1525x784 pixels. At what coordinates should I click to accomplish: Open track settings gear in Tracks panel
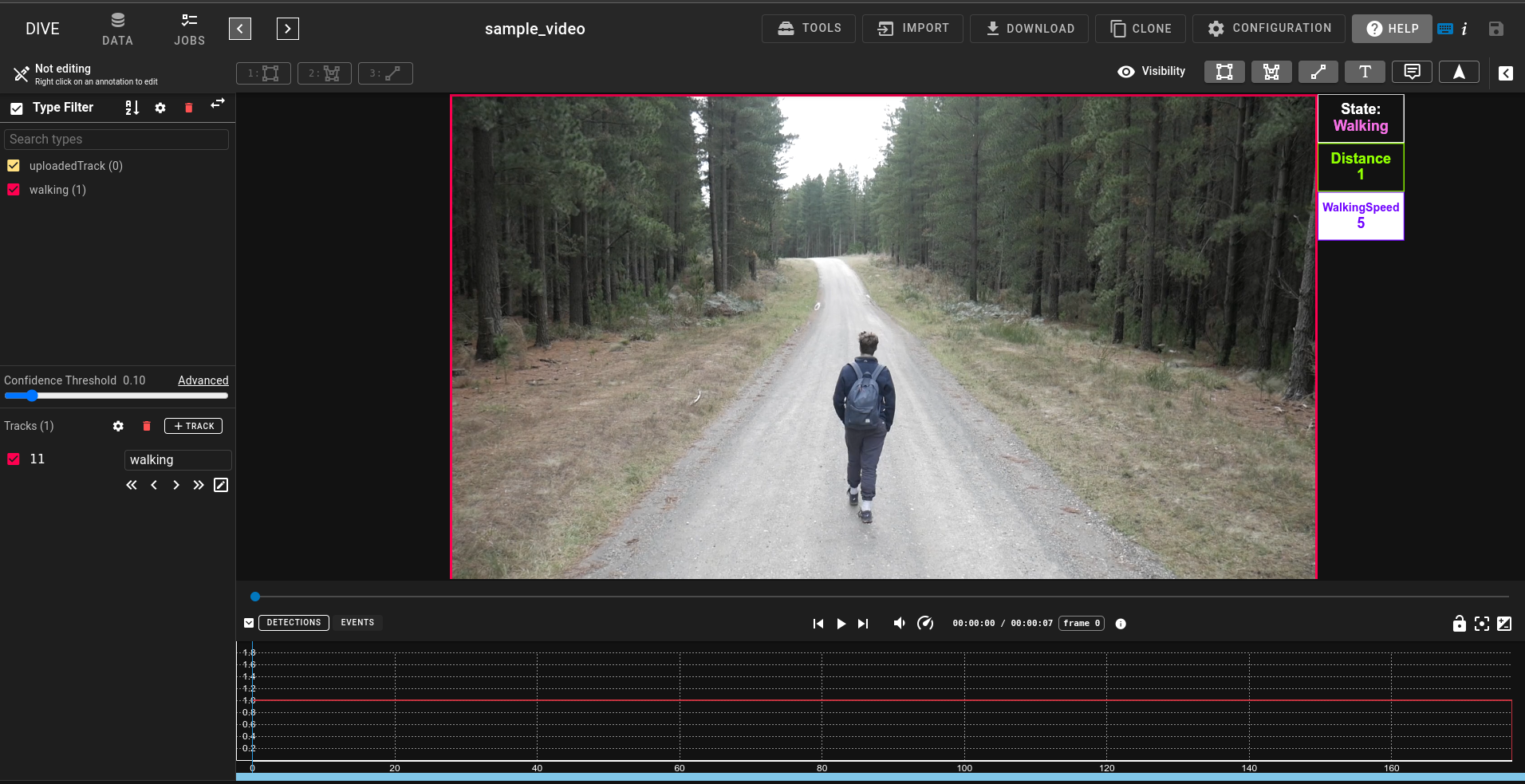tap(118, 426)
